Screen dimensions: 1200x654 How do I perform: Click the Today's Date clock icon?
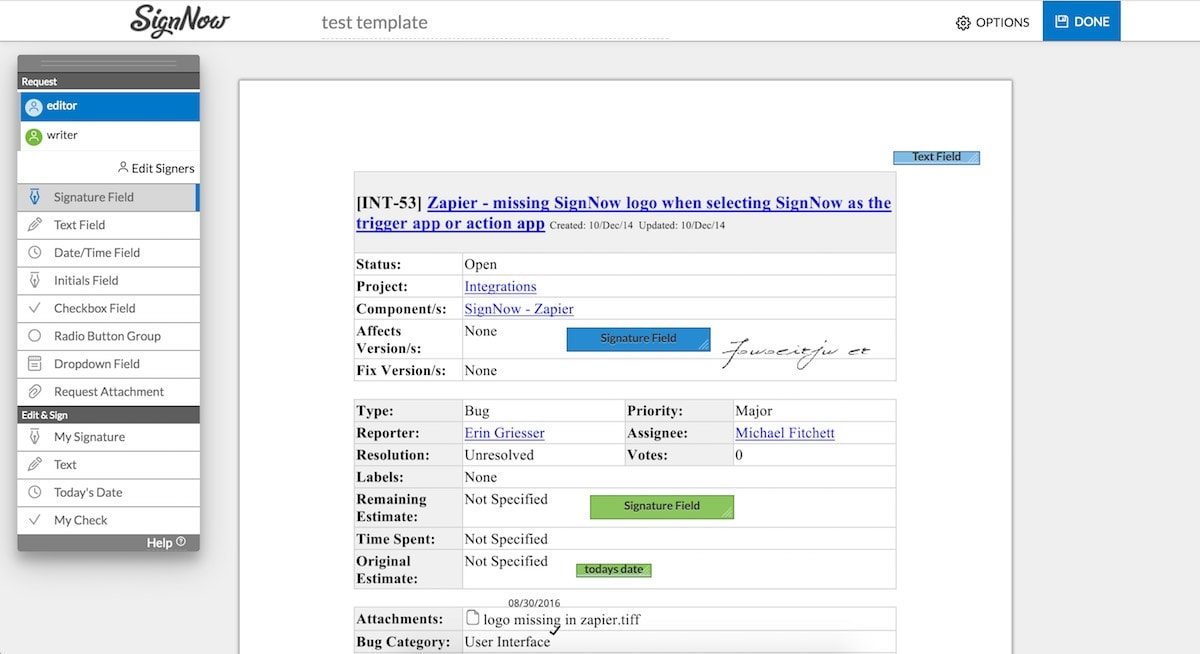tap(35, 492)
